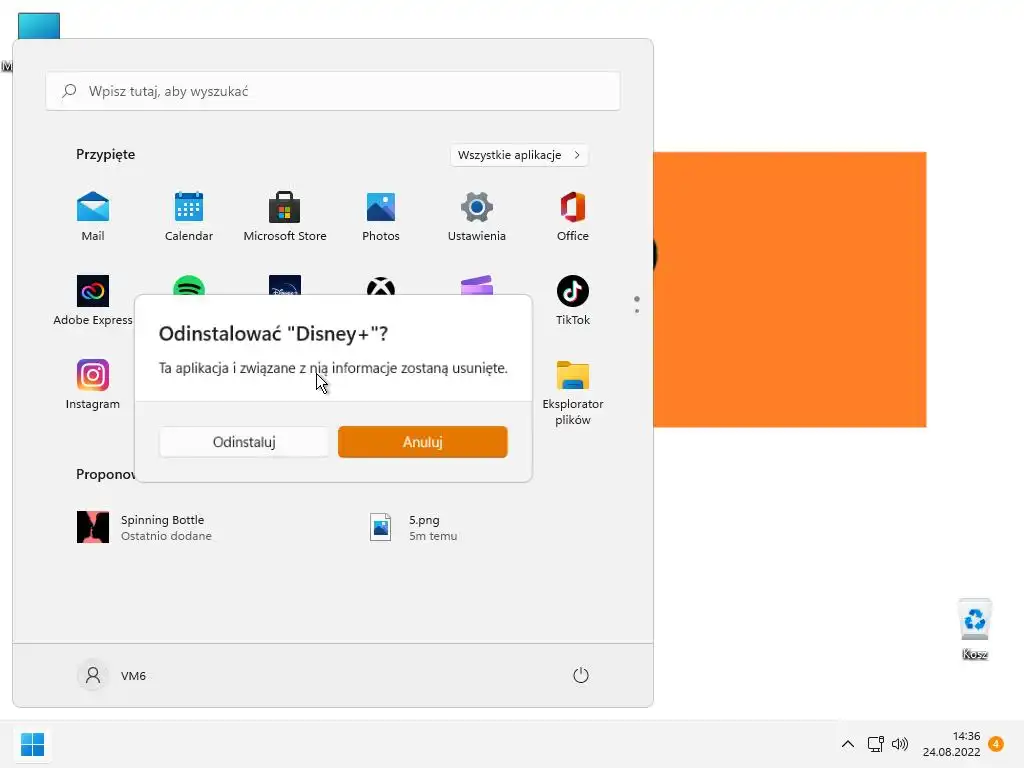Click Odinstaluj to uninstall Disney+
Screen dimensions: 1024x768
[x=244, y=442]
